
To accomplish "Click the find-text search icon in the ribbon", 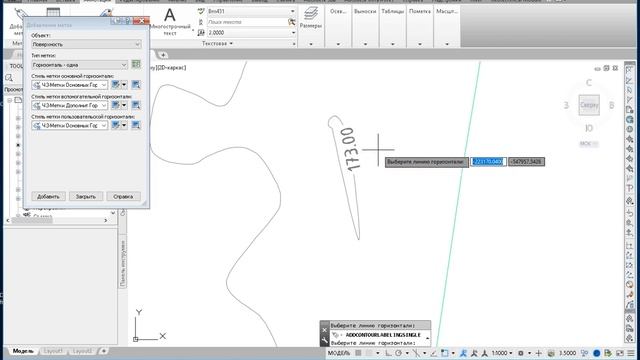I will [291, 22].
